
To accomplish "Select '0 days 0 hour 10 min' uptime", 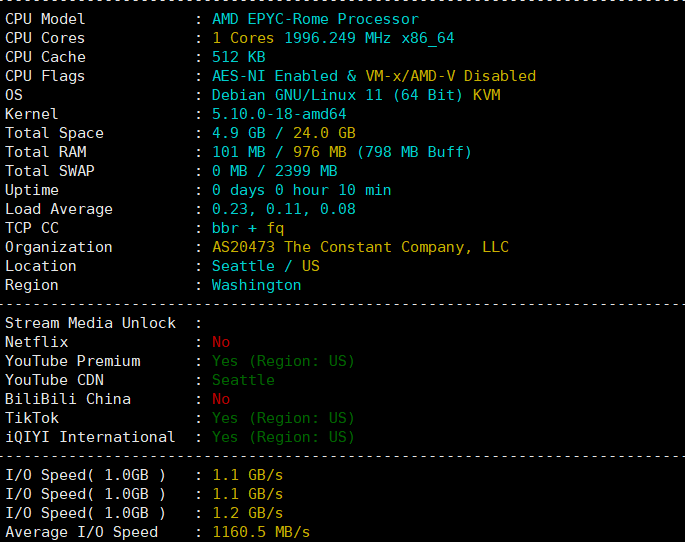I will (x=301, y=190).
